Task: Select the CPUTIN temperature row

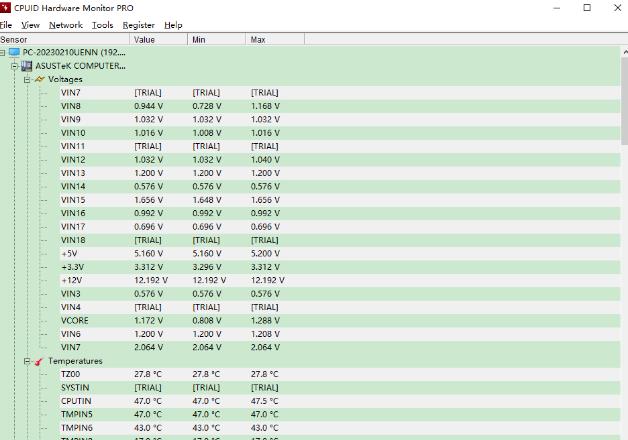Action: pyautogui.click(x=340, y=401)
